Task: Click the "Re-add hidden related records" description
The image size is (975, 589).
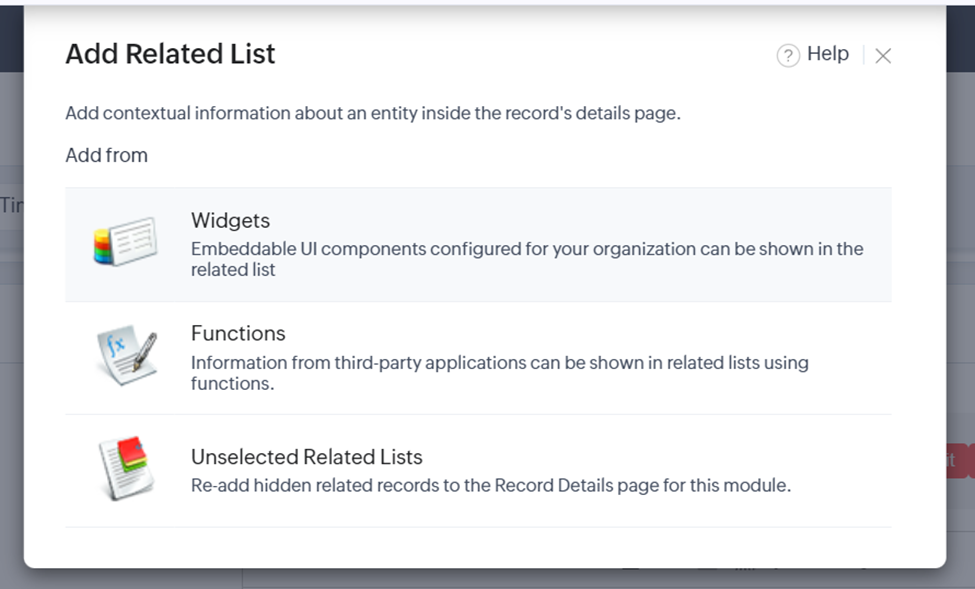Action: coord(490,486)
